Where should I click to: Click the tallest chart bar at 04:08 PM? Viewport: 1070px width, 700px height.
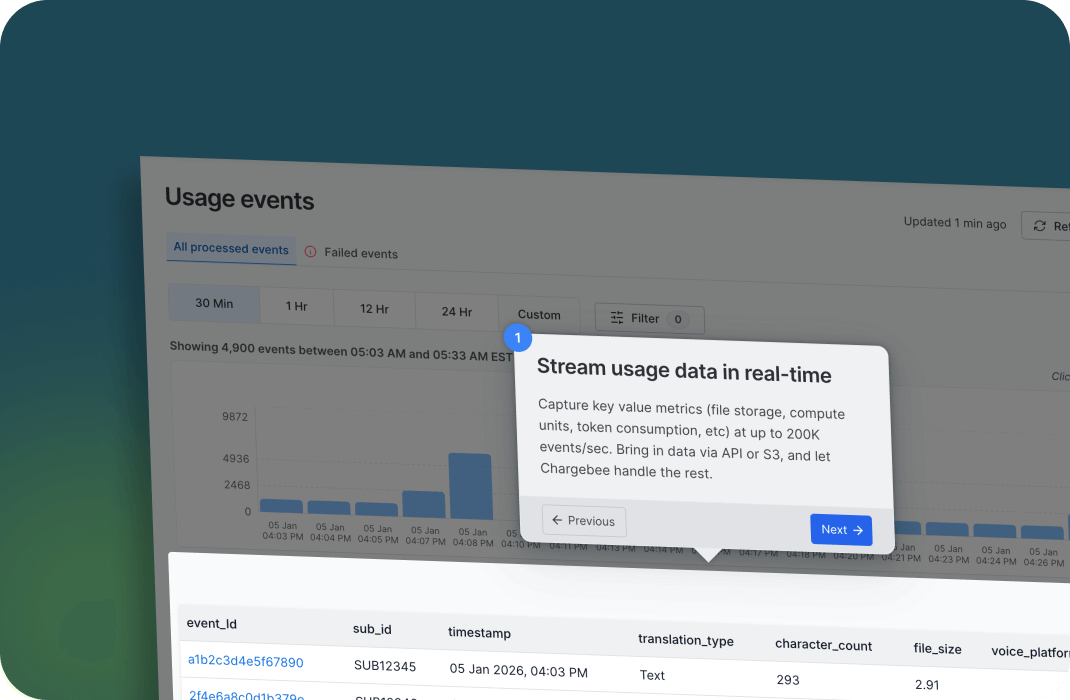click(470, 486)
